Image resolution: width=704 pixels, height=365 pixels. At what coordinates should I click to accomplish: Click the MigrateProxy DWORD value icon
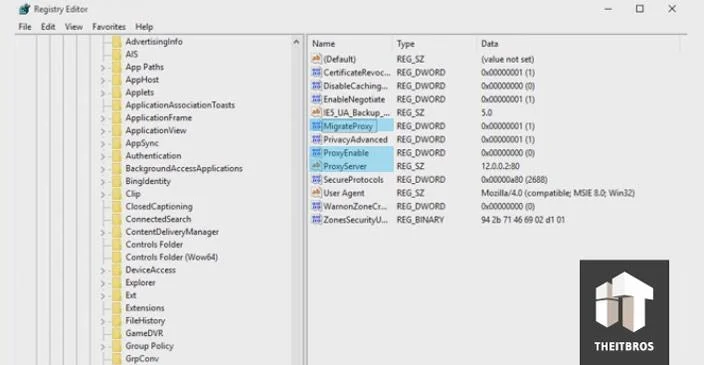[x=317, y=126]
